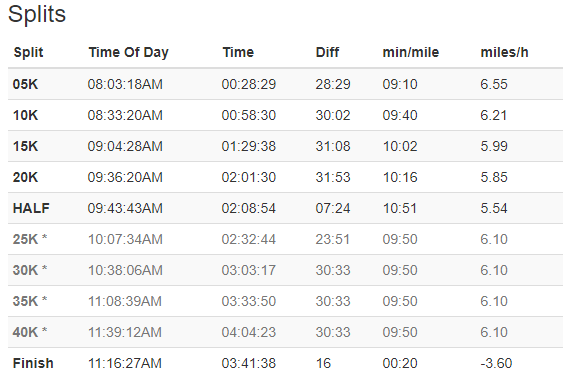The height and width of the screenshot is (384, 575).
Task: Select the 20K split row label
Action: pos(25,177)
